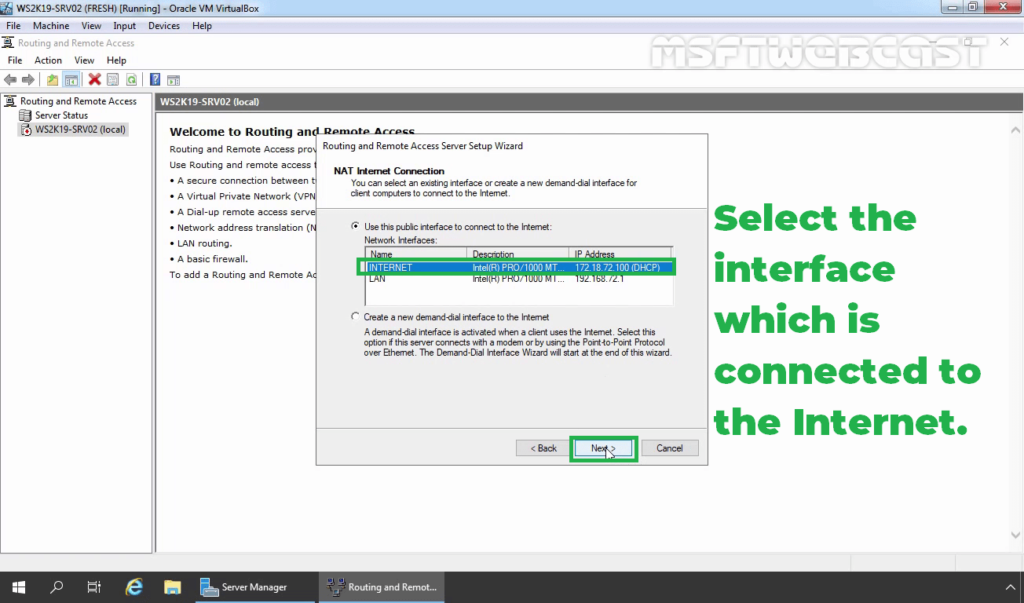Click content pane scrollbar down arrow
Image resolution: width=1024 pixels, height=603 pixels.
pos(1016,535)
